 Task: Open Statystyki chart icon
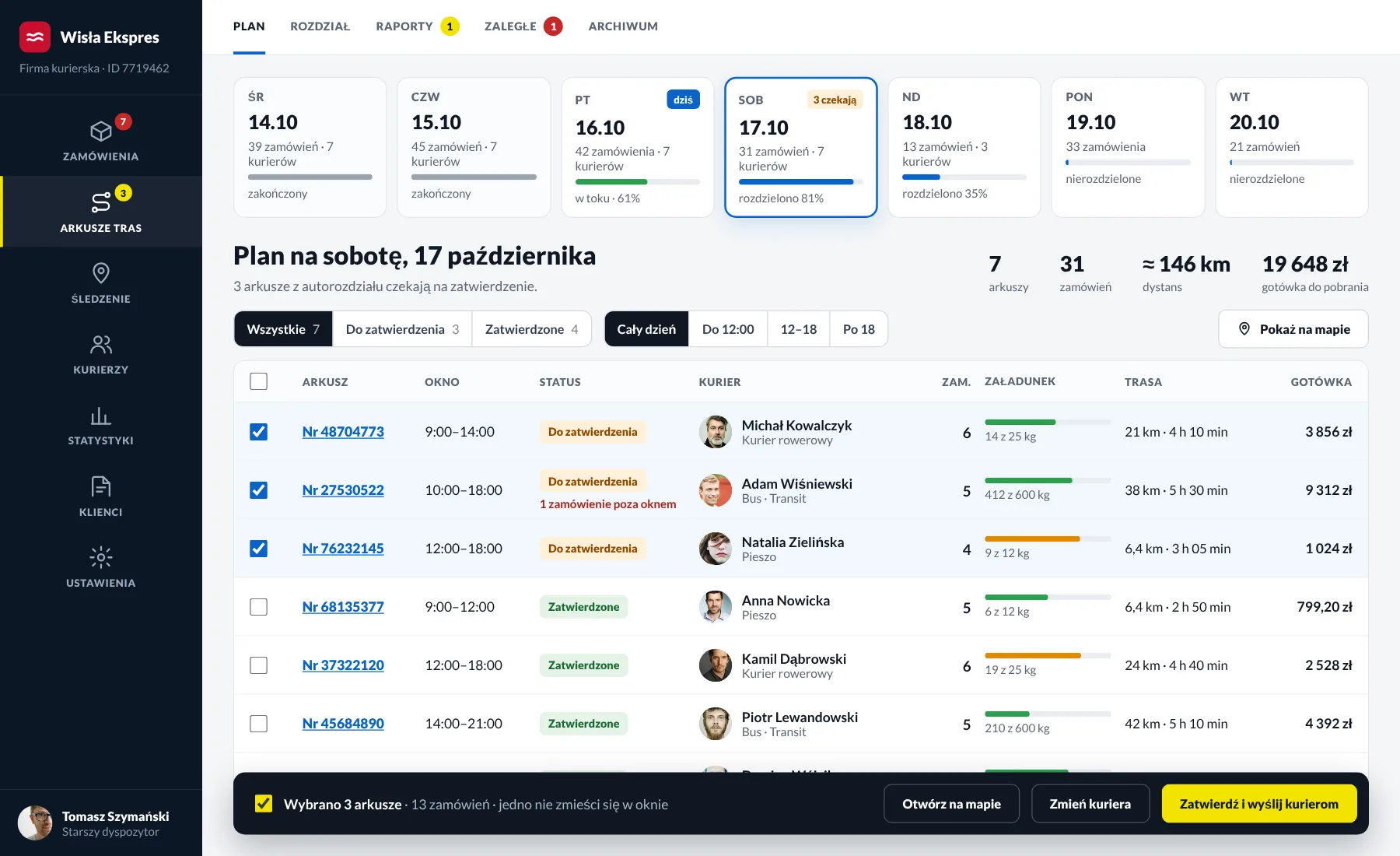pyautogui.click(x=101, y=415)
